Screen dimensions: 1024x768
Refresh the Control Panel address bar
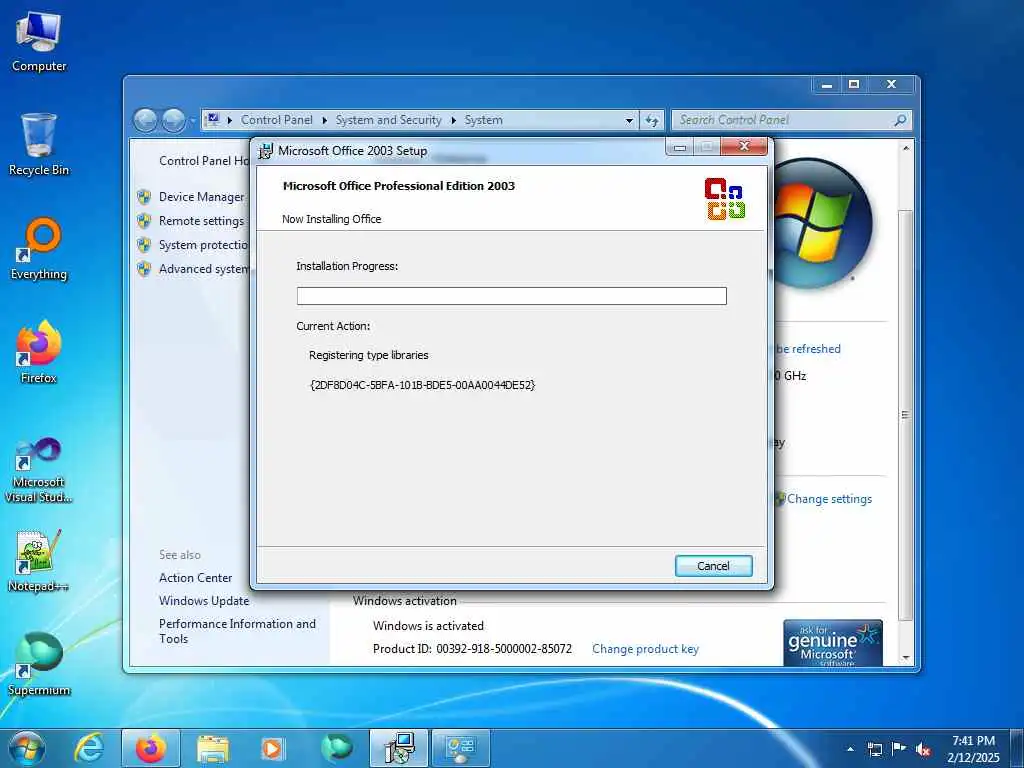click(652, 120)
